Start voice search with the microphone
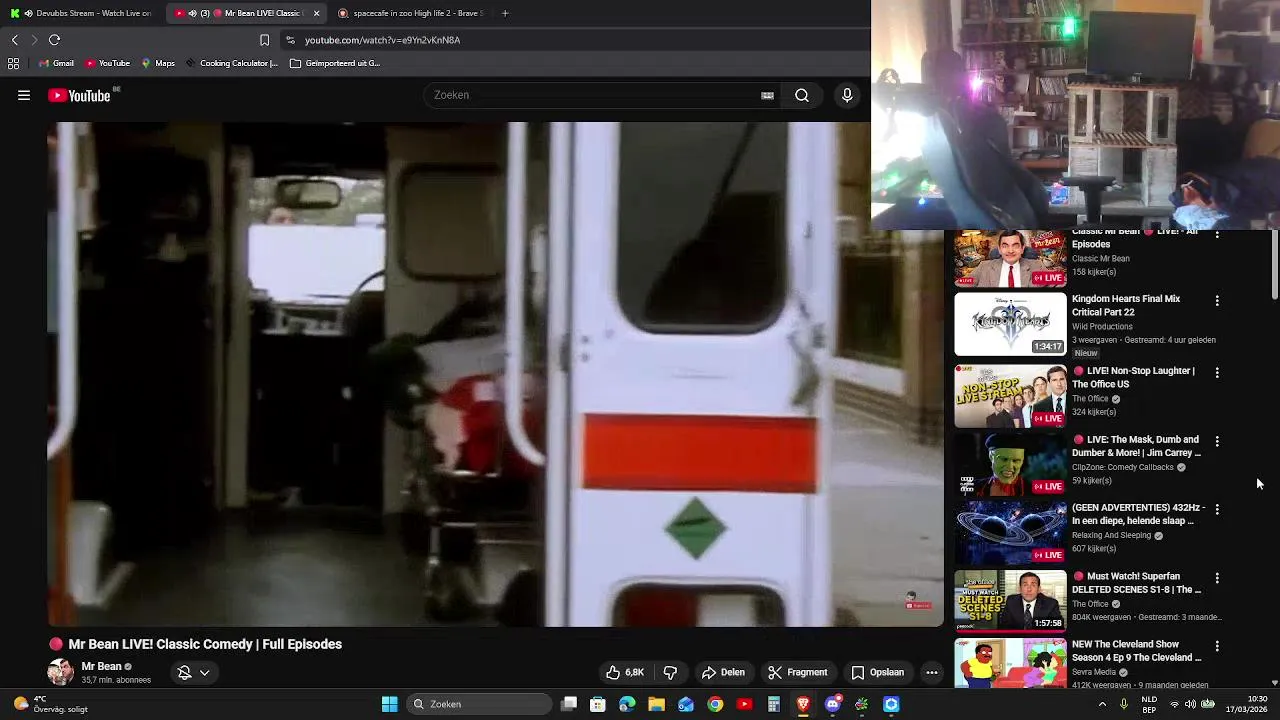This screenshot has height=720, width=1280. [x=847, y=95]
